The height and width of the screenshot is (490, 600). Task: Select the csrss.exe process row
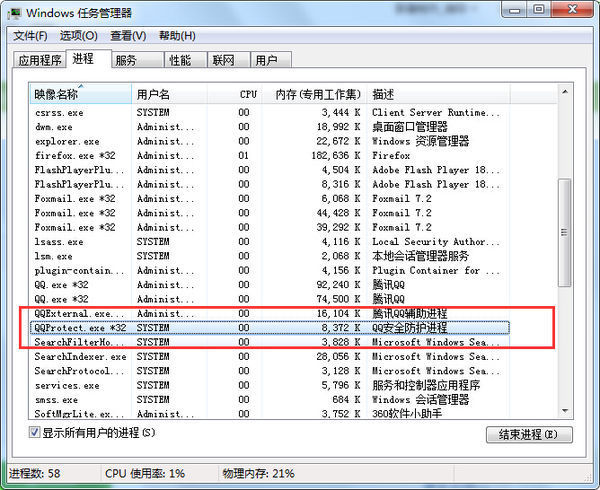click(270, 112)
